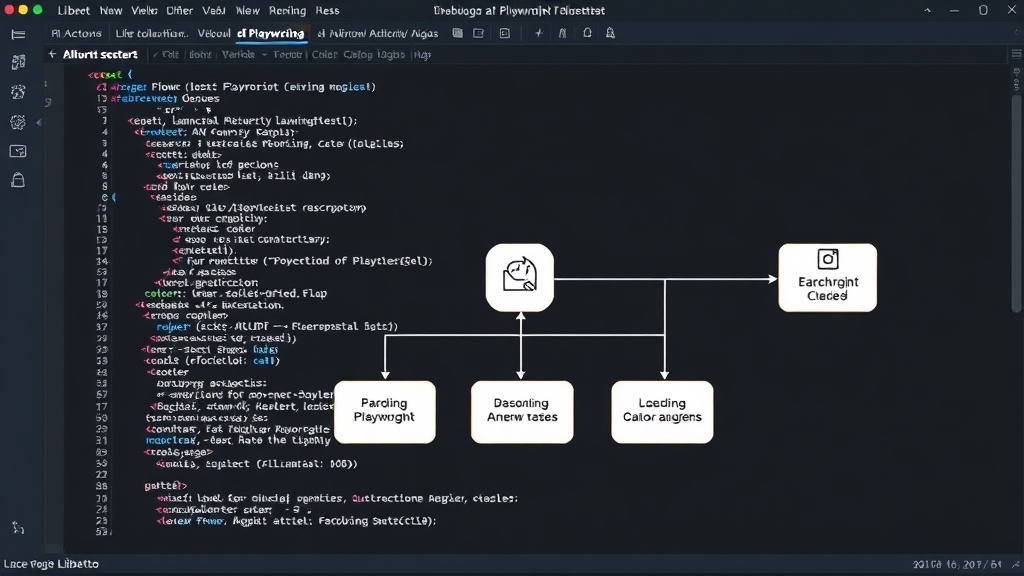This screenshot has width=1024, height=576.
Task: Switch to the Mirrow Adienty Ngas tab
Action: [377, 33]
